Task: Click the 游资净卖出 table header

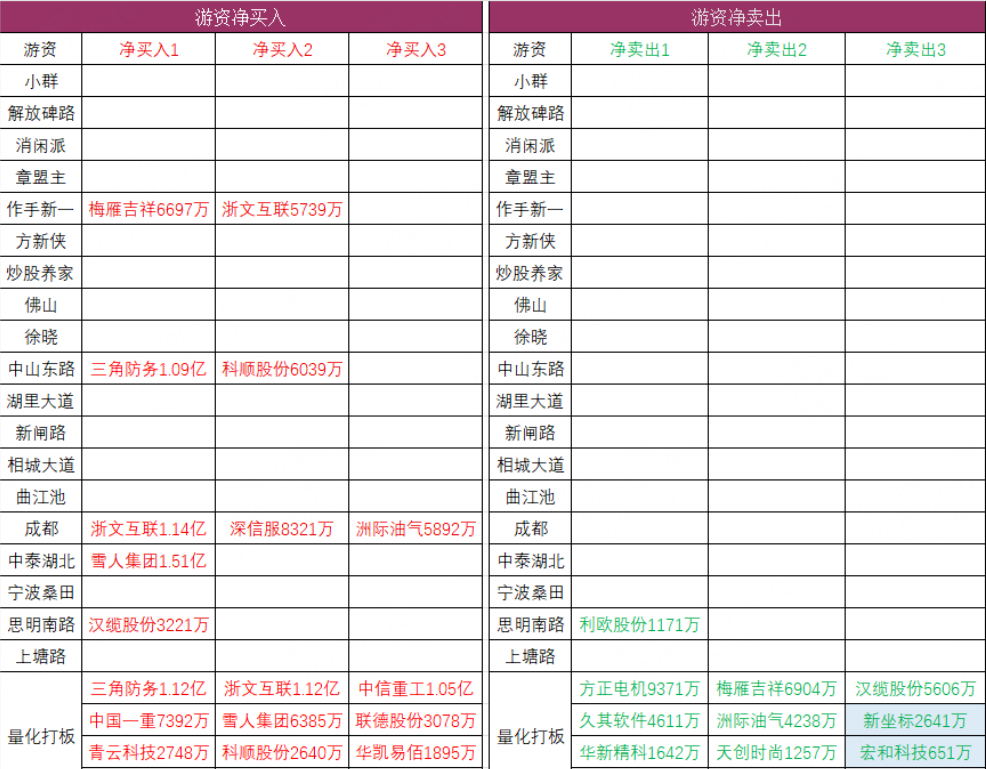Action: (737, 17)
